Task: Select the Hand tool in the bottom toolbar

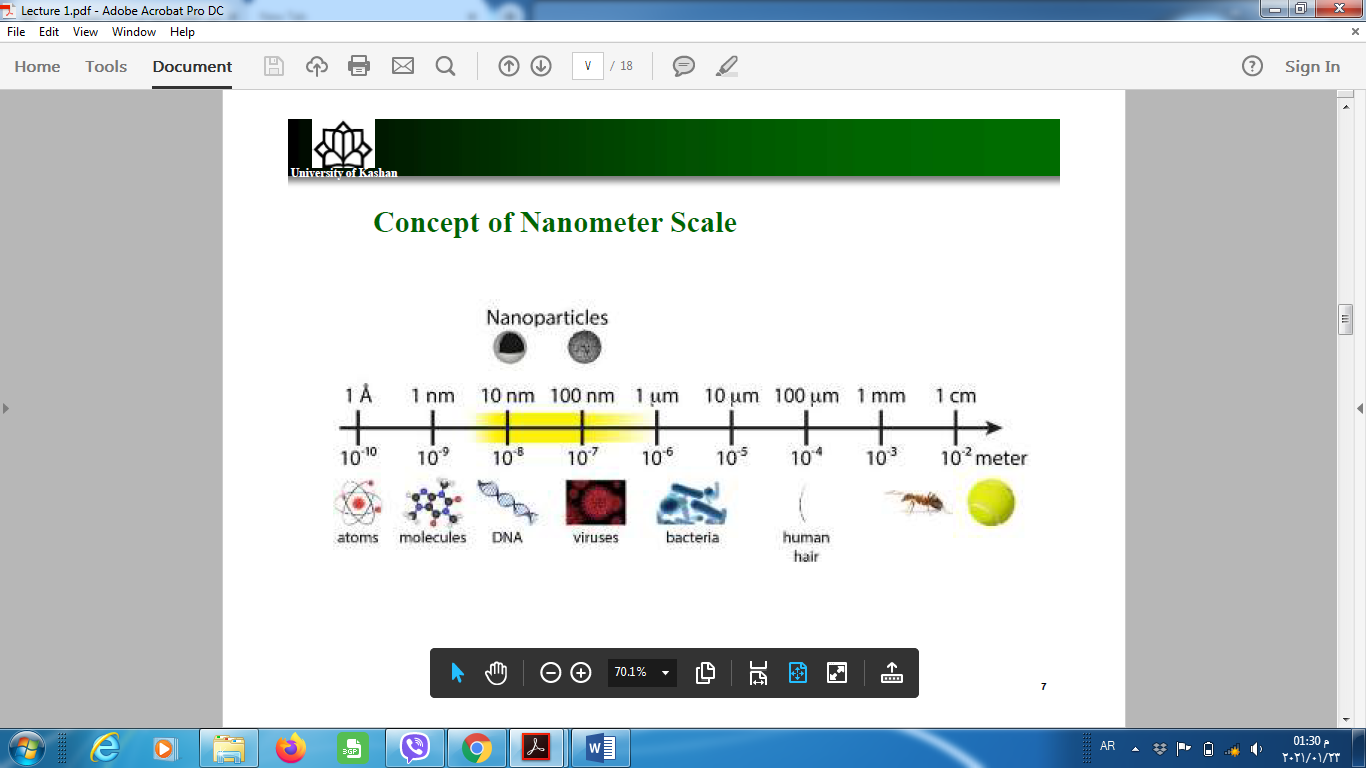Action: (496, 673)
